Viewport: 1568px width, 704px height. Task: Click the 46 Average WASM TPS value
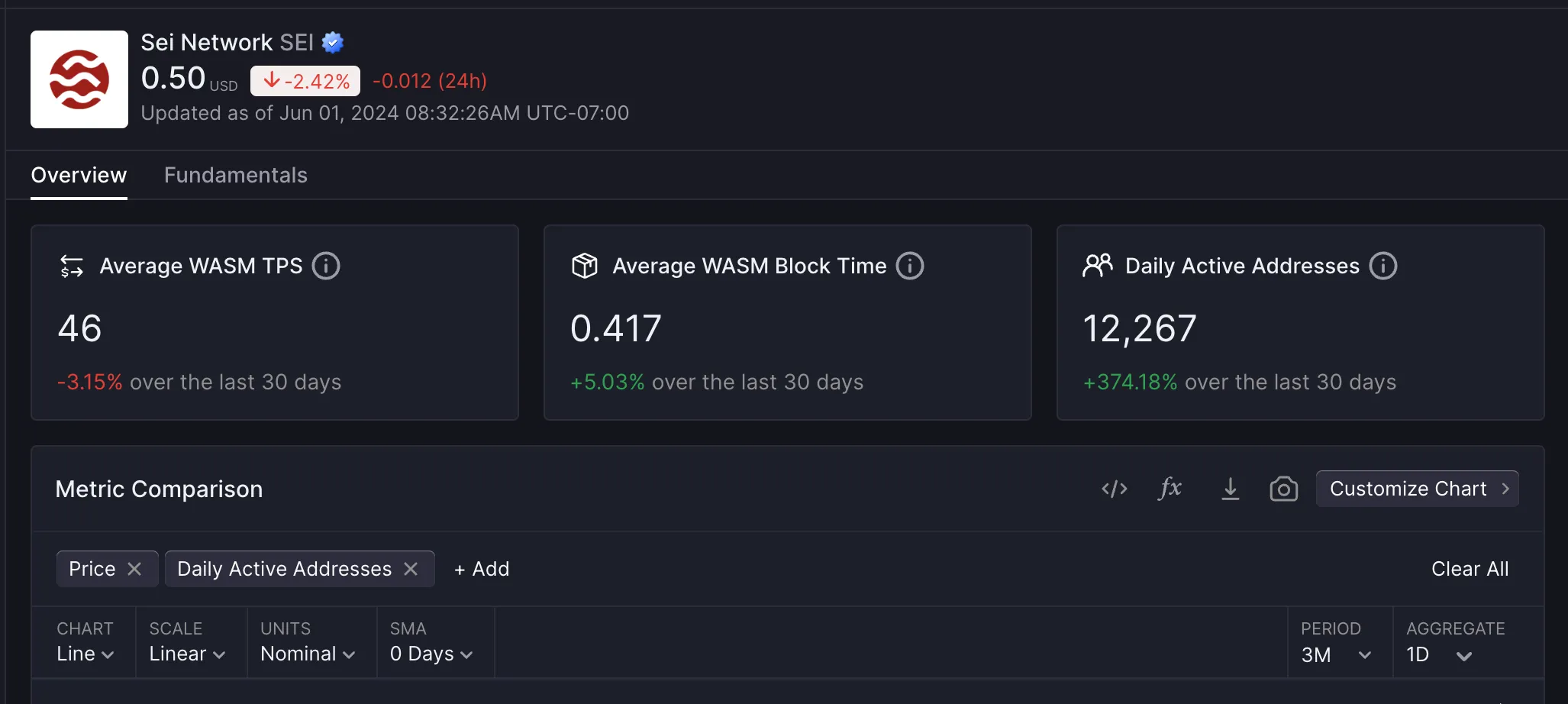pos(80,328)
